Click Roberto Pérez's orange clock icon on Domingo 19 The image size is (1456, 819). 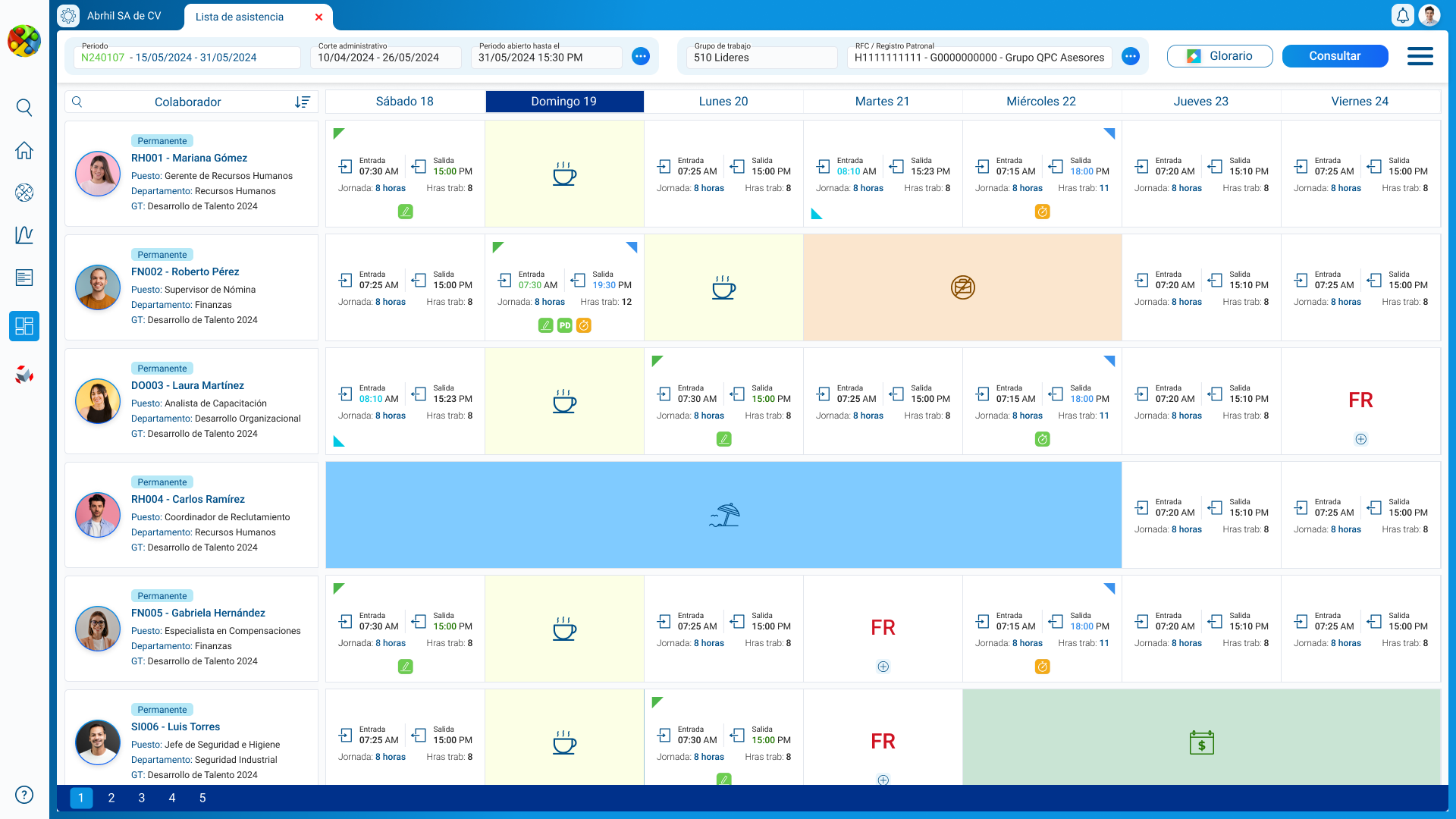(x=583, y=325)
